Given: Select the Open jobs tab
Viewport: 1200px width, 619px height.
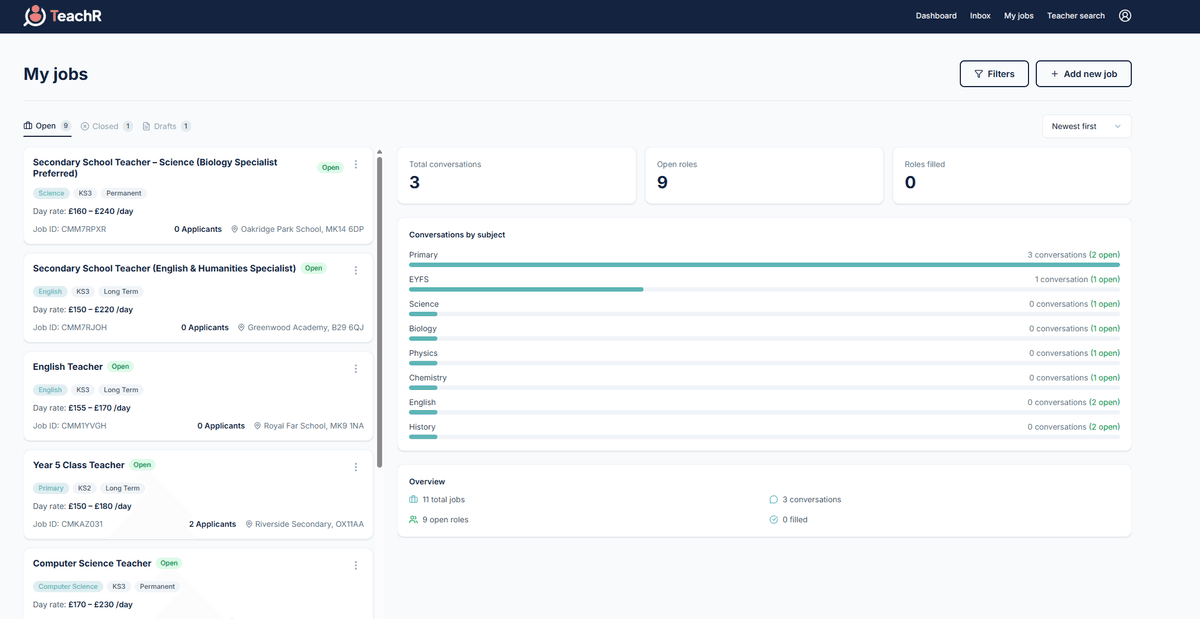Looking at the screenshot, I should tap(46, 127).
